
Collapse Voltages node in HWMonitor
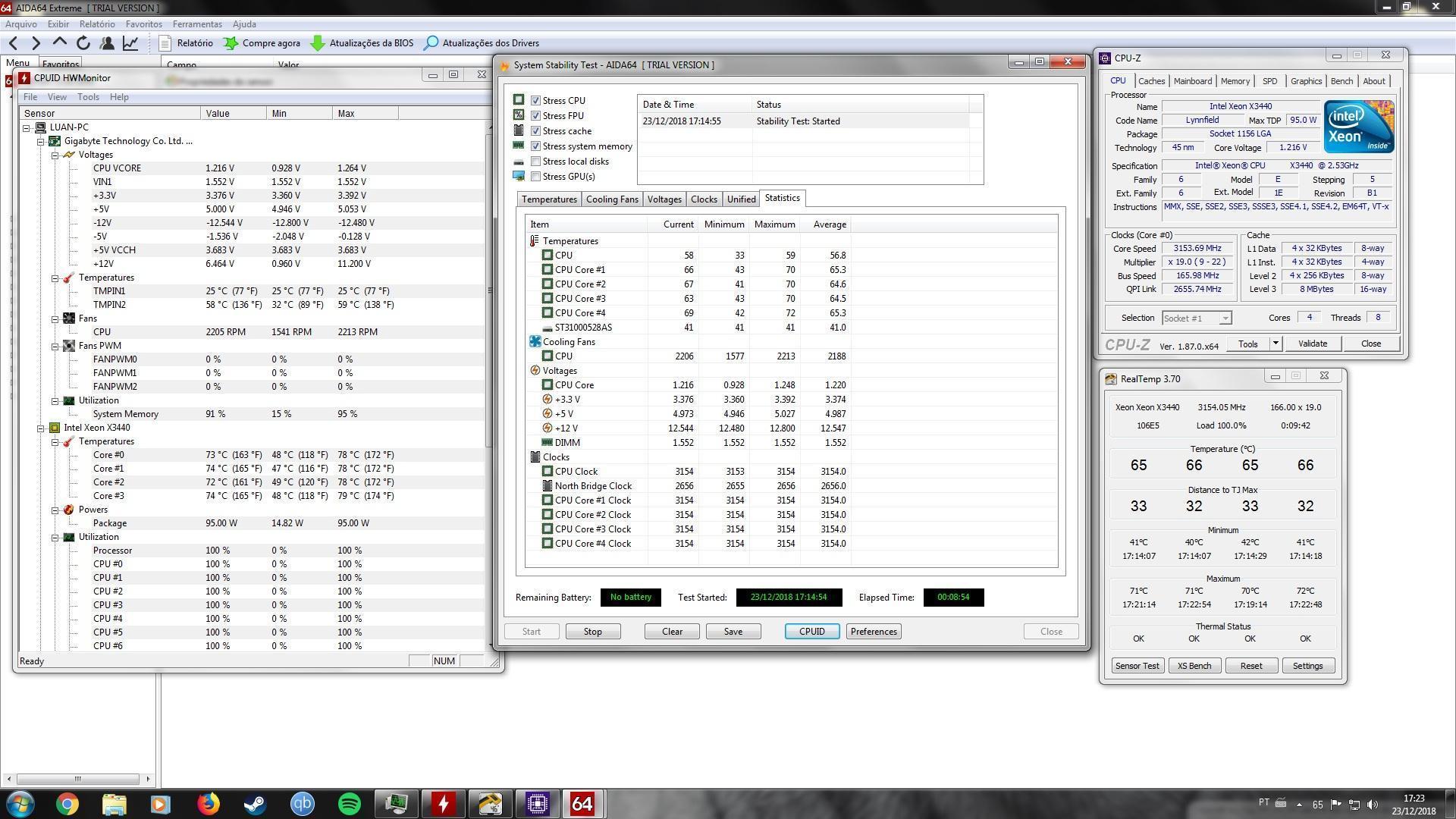pos(55,155)
